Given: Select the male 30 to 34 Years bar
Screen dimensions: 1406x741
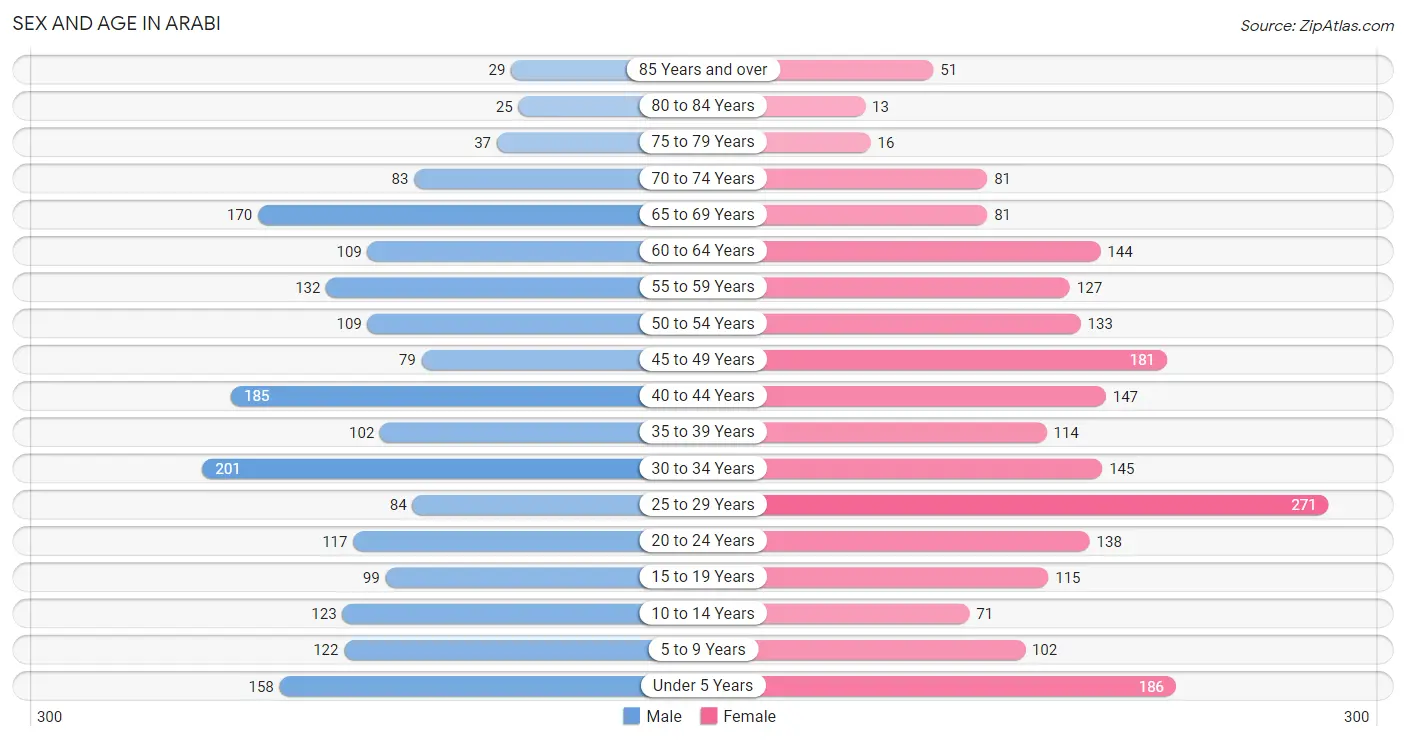Looking at the screenshot, I should coord(421,468).
